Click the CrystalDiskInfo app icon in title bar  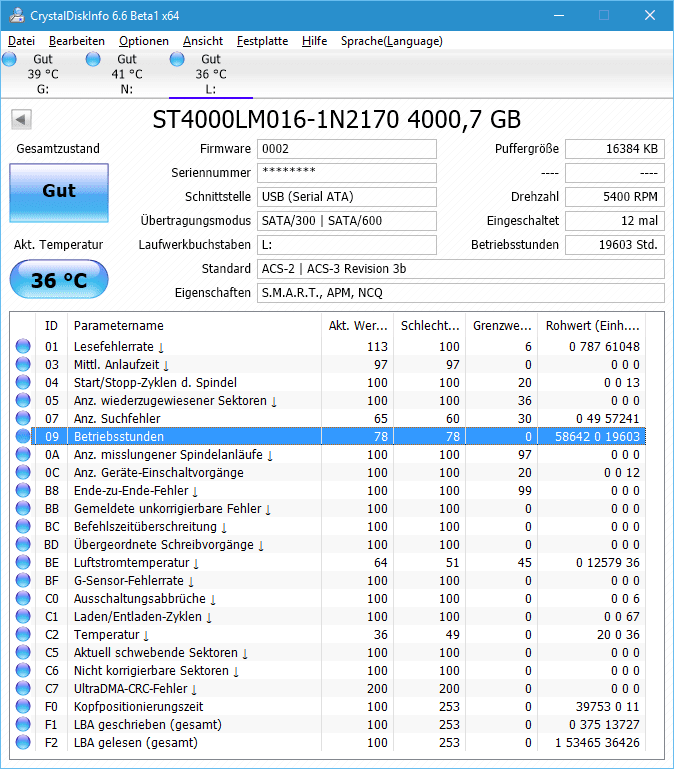17,15
